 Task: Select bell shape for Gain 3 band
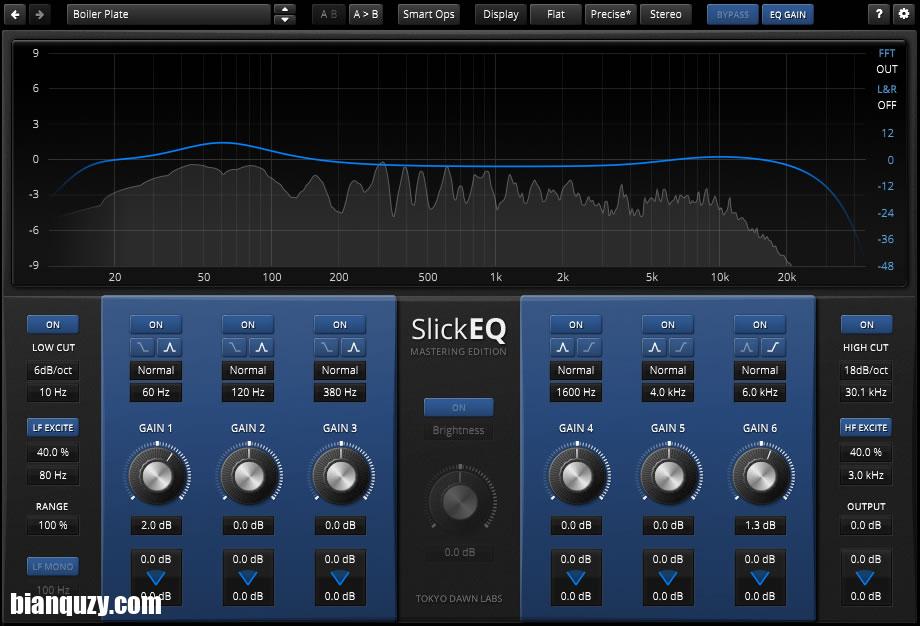pos(354,347)
